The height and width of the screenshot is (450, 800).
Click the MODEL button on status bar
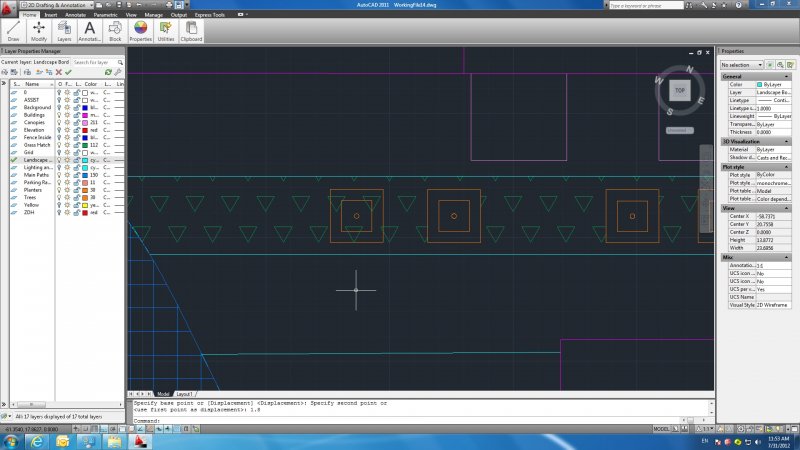click(x=661, y=429)
